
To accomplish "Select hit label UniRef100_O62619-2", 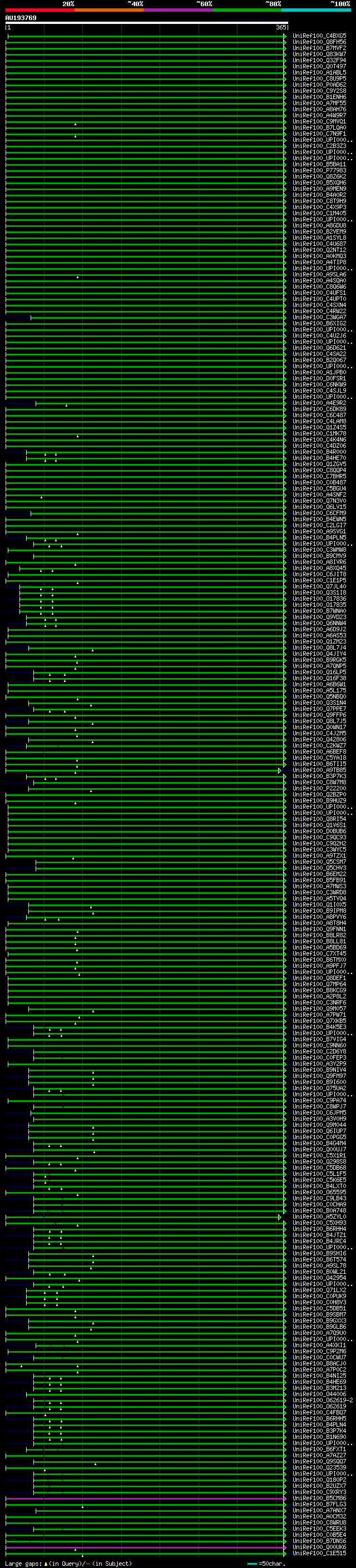I will (x=323, y=1400).
